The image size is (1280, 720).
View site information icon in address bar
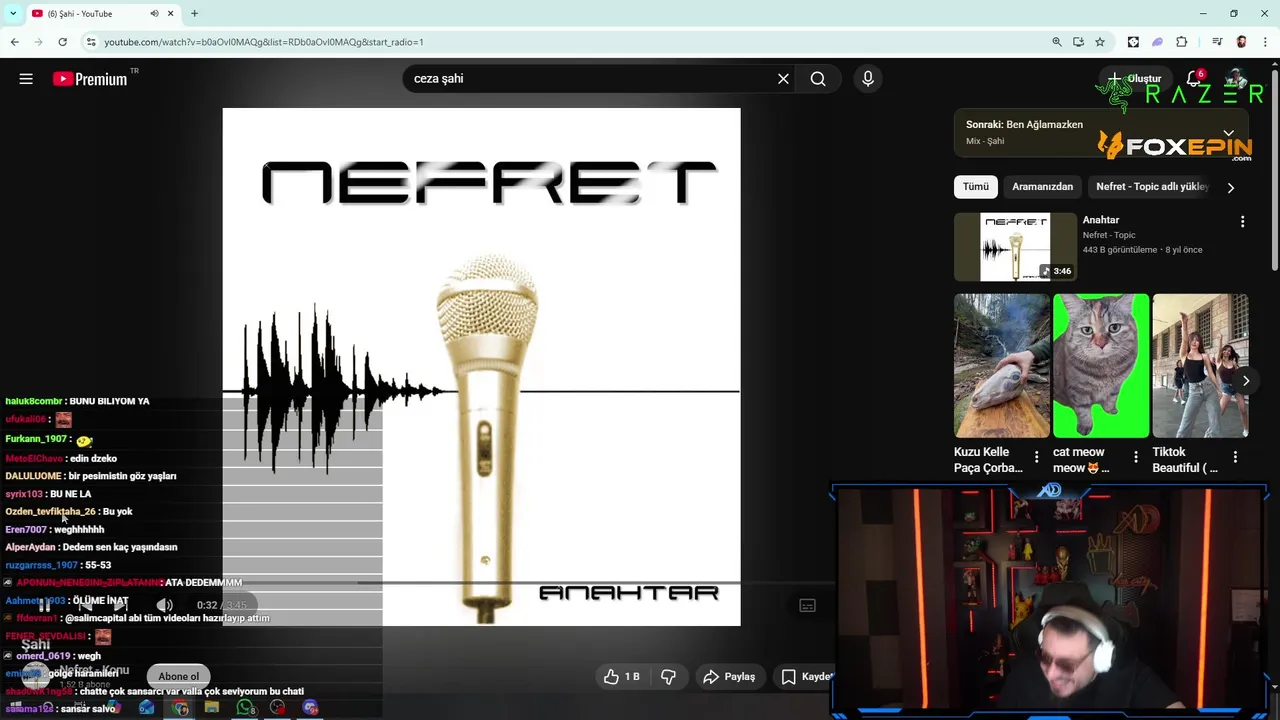coord(91,42)
